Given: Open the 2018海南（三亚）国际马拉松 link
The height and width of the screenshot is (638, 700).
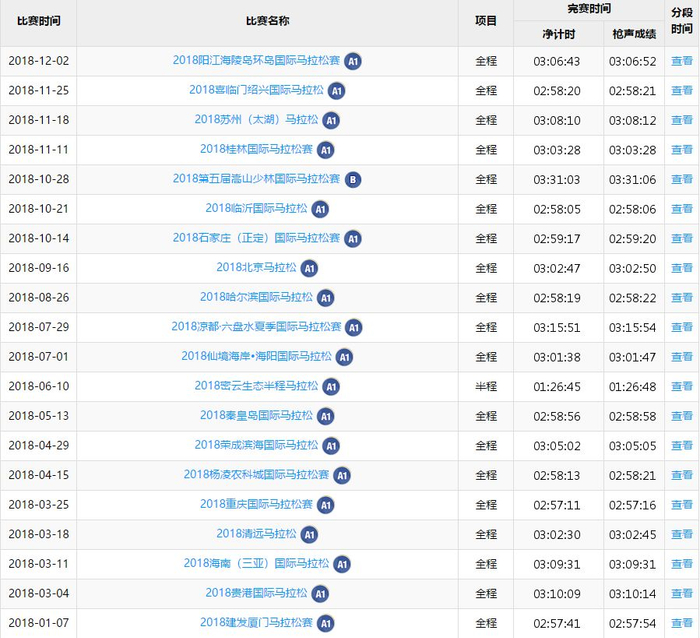Looking at the screenshot, I should [x=256, y=564].
